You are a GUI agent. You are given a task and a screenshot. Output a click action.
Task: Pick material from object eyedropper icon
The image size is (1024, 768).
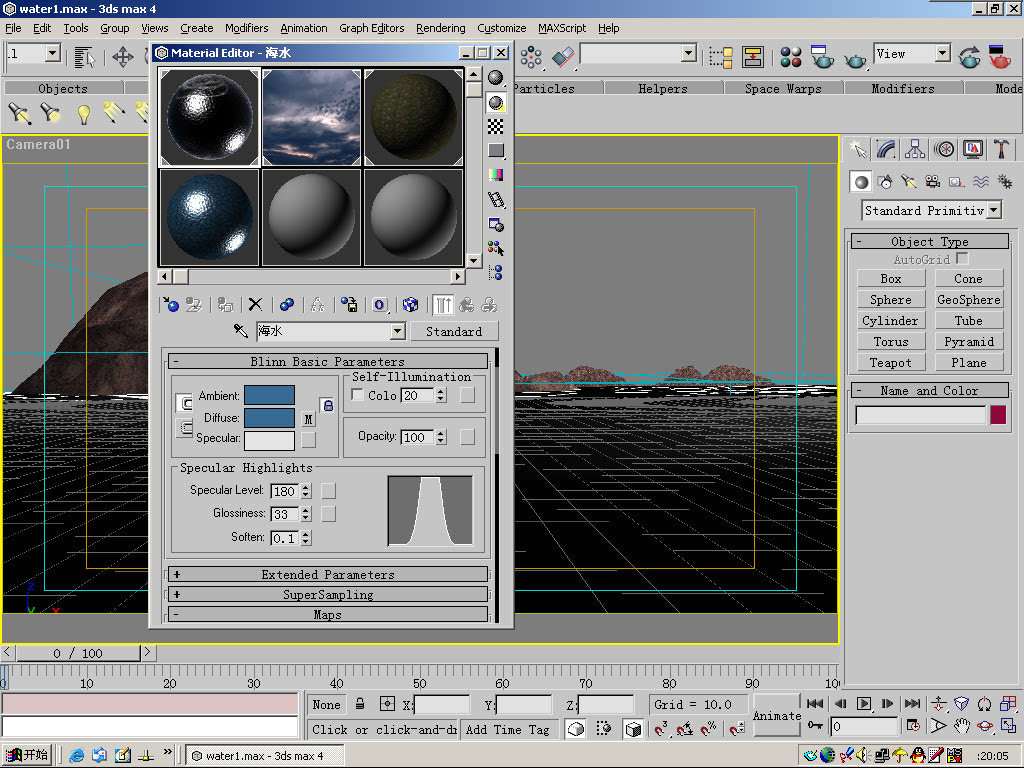pos(240,331)
